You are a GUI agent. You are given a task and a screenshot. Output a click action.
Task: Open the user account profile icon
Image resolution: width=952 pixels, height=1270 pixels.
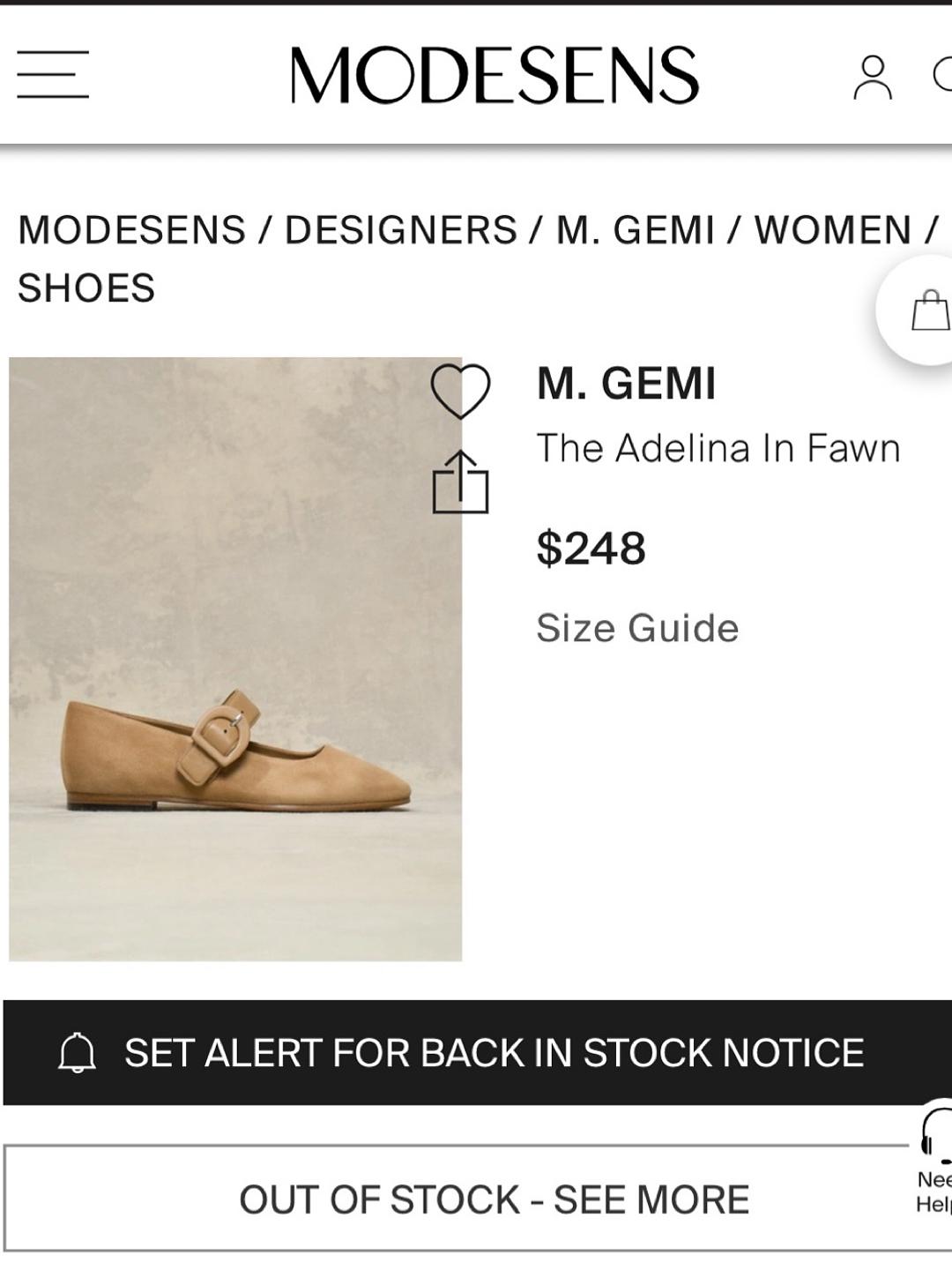point(872,78)
